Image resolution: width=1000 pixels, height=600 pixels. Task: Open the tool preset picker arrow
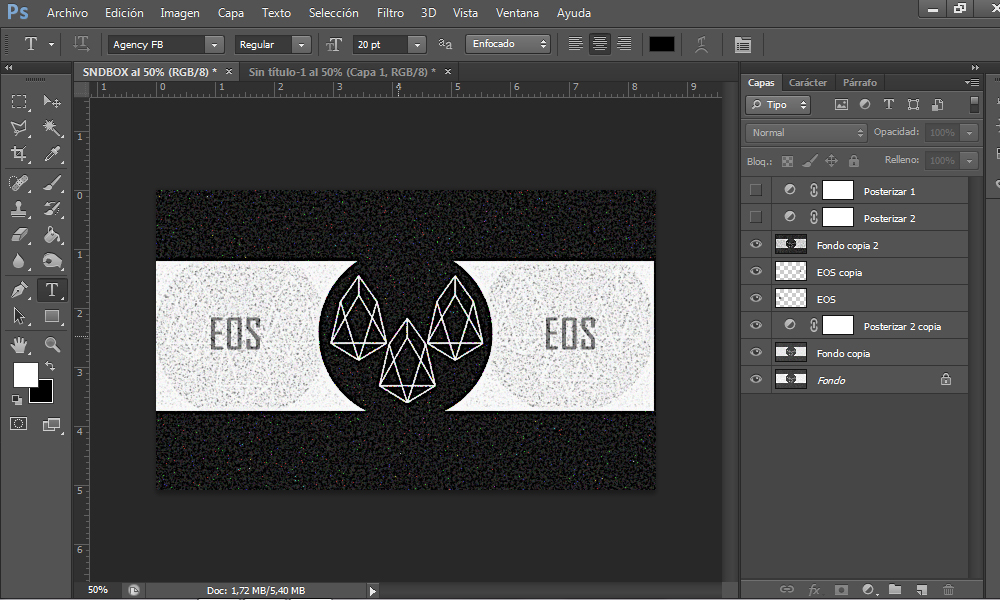51,45
